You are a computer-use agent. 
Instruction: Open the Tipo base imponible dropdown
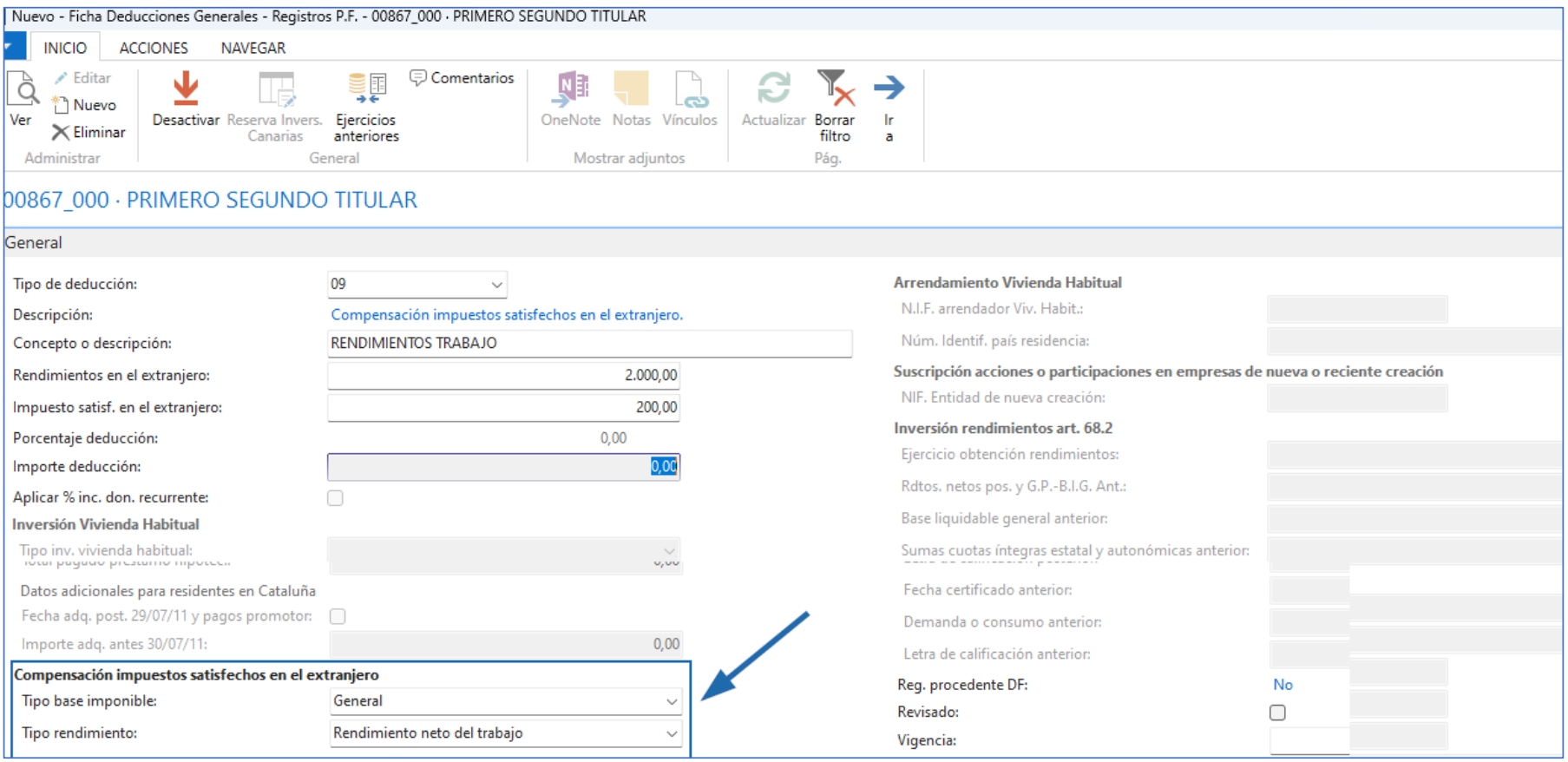(x=671, y=701)
